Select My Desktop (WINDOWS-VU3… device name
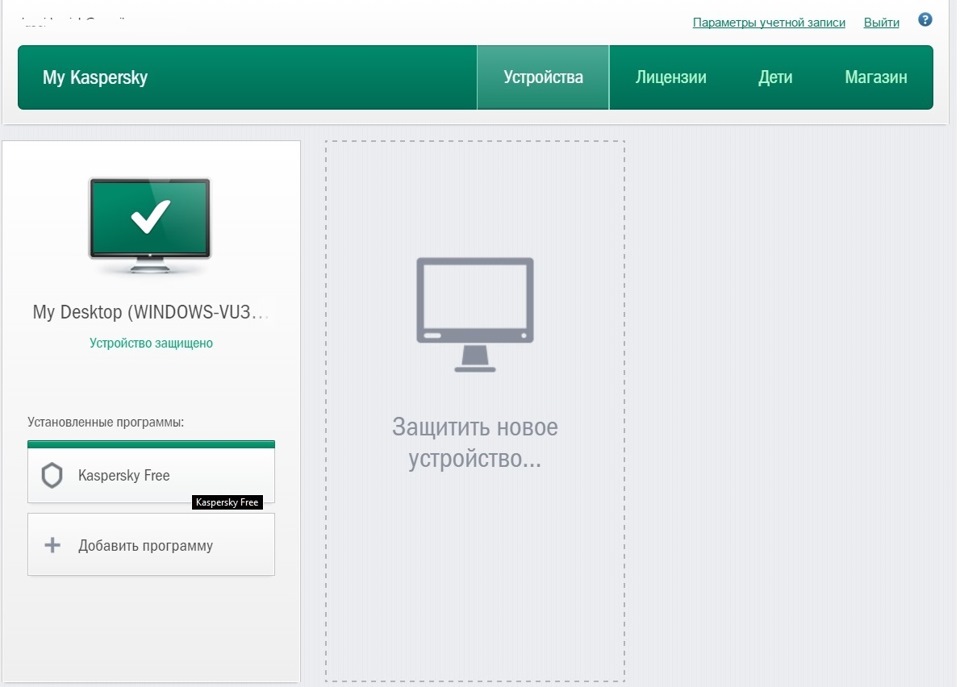The height and width of the screenshot is (687, 960). click(151, 312)
